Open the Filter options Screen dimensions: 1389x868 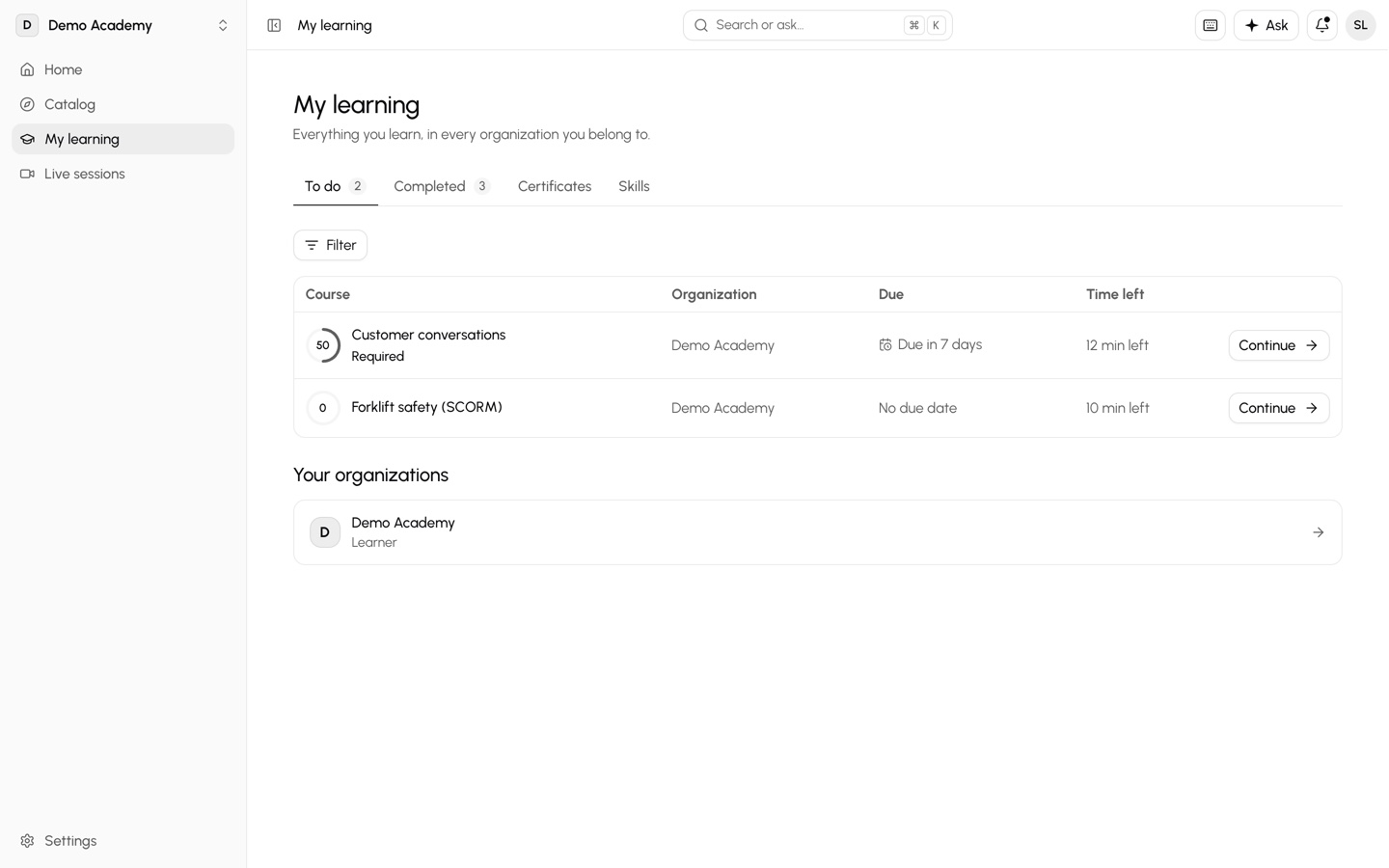point(330,245)
